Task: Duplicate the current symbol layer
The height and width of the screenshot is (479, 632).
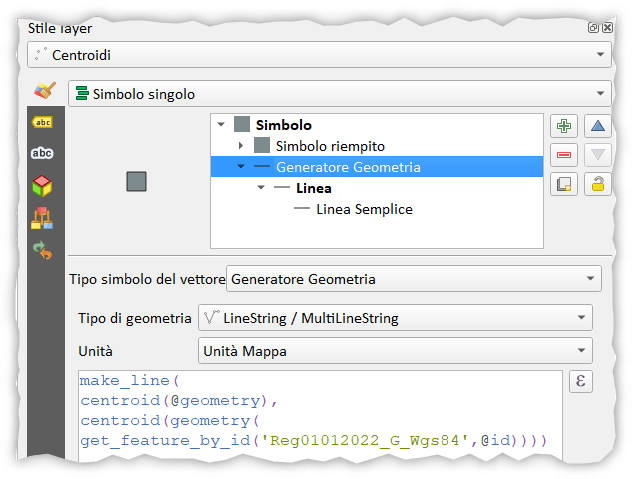Action: 564,184
